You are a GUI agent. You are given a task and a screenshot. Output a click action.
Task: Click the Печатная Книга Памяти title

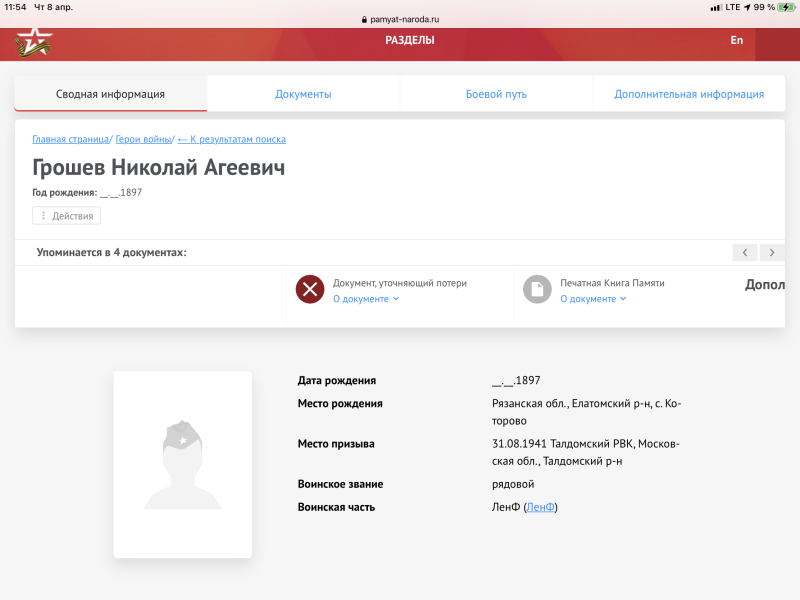click(612, 283)
